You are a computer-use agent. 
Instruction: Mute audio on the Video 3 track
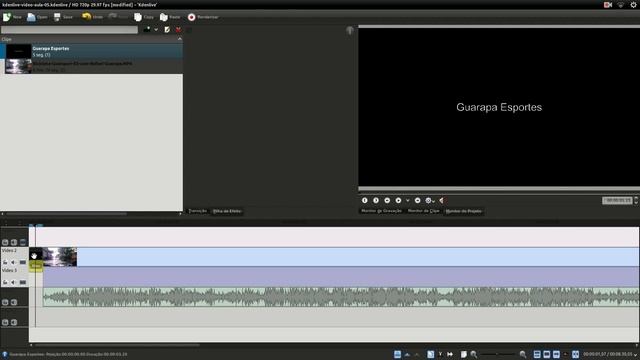pyautogui.click(x=14, y=282)
